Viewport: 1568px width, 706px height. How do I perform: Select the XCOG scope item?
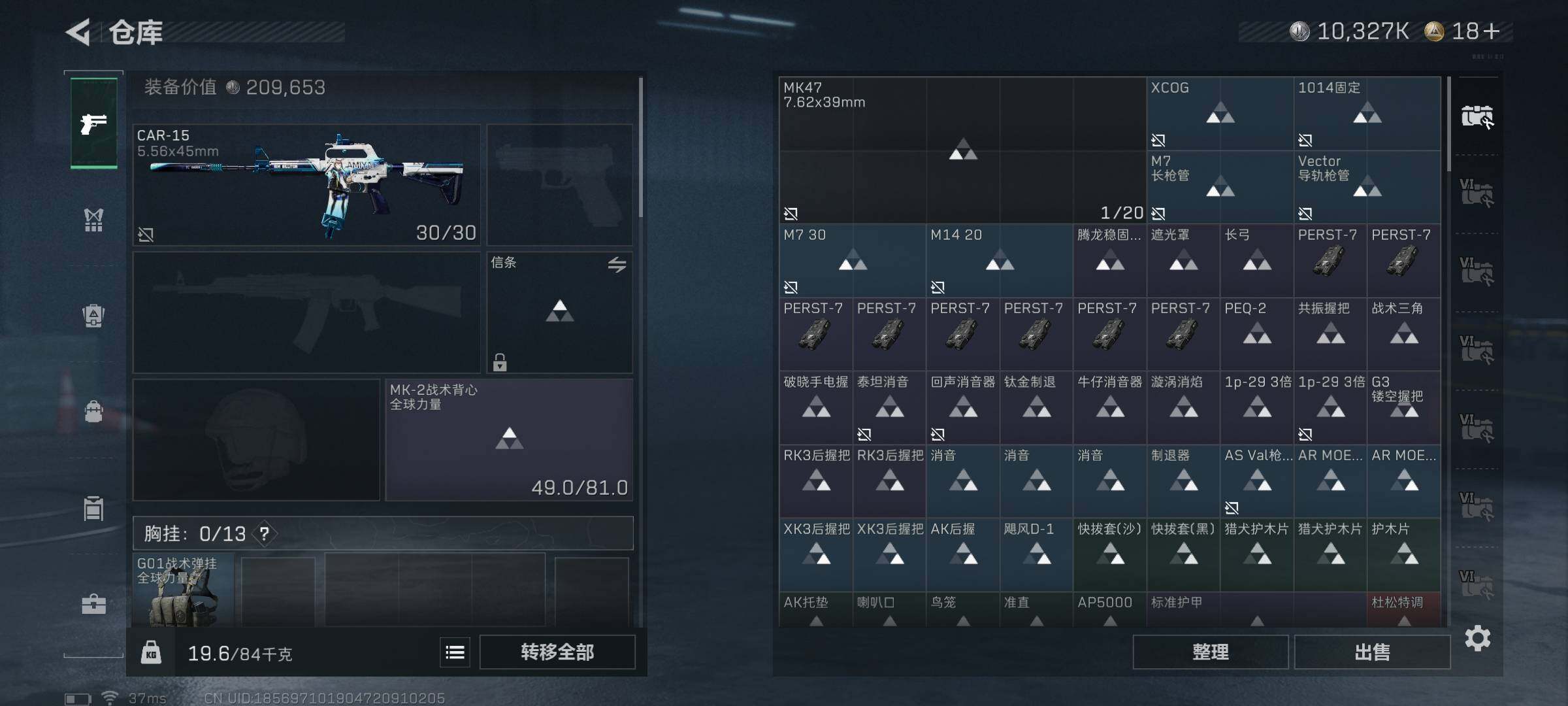[1220, 114]
